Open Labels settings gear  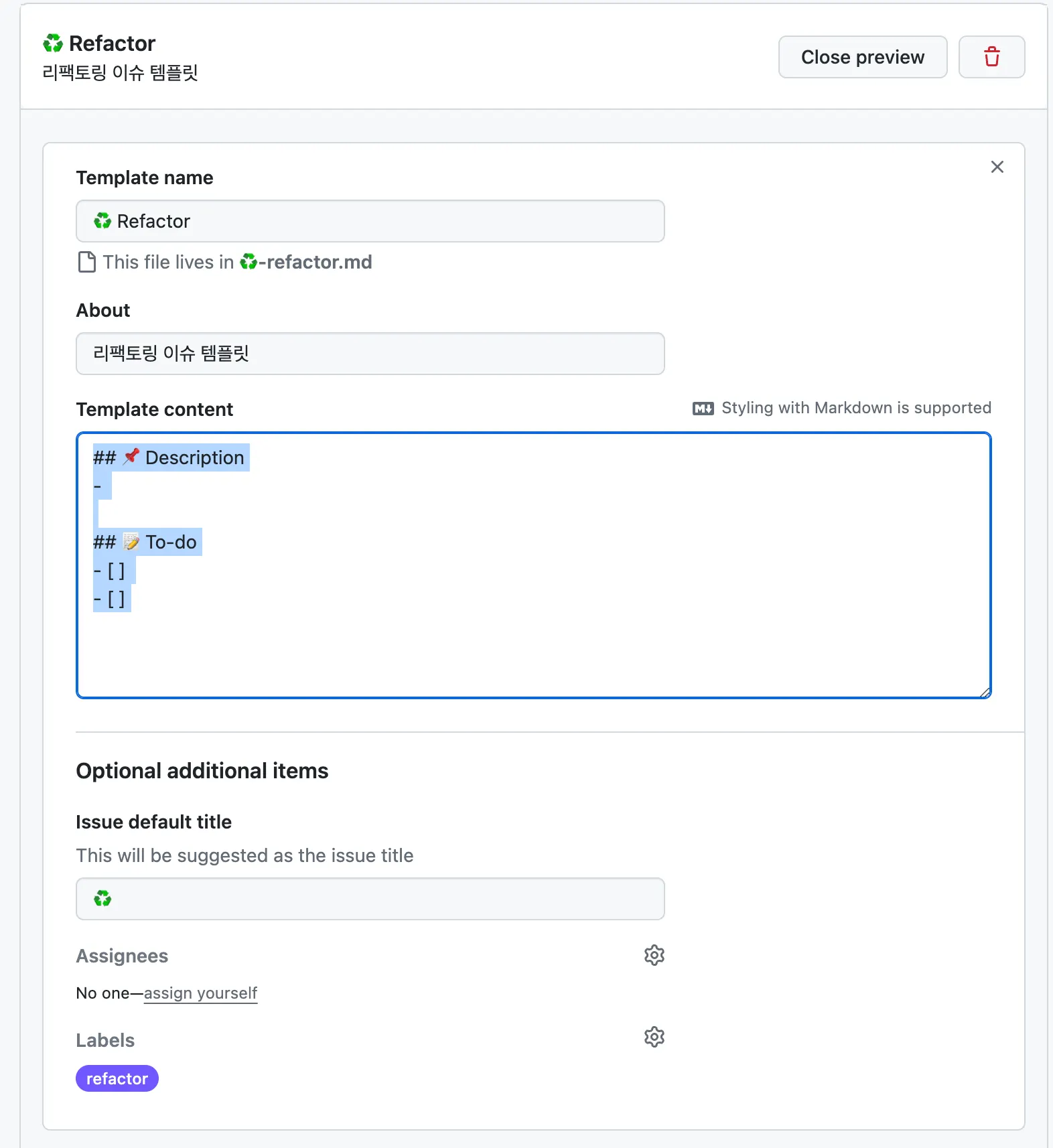coord(654,1037)
